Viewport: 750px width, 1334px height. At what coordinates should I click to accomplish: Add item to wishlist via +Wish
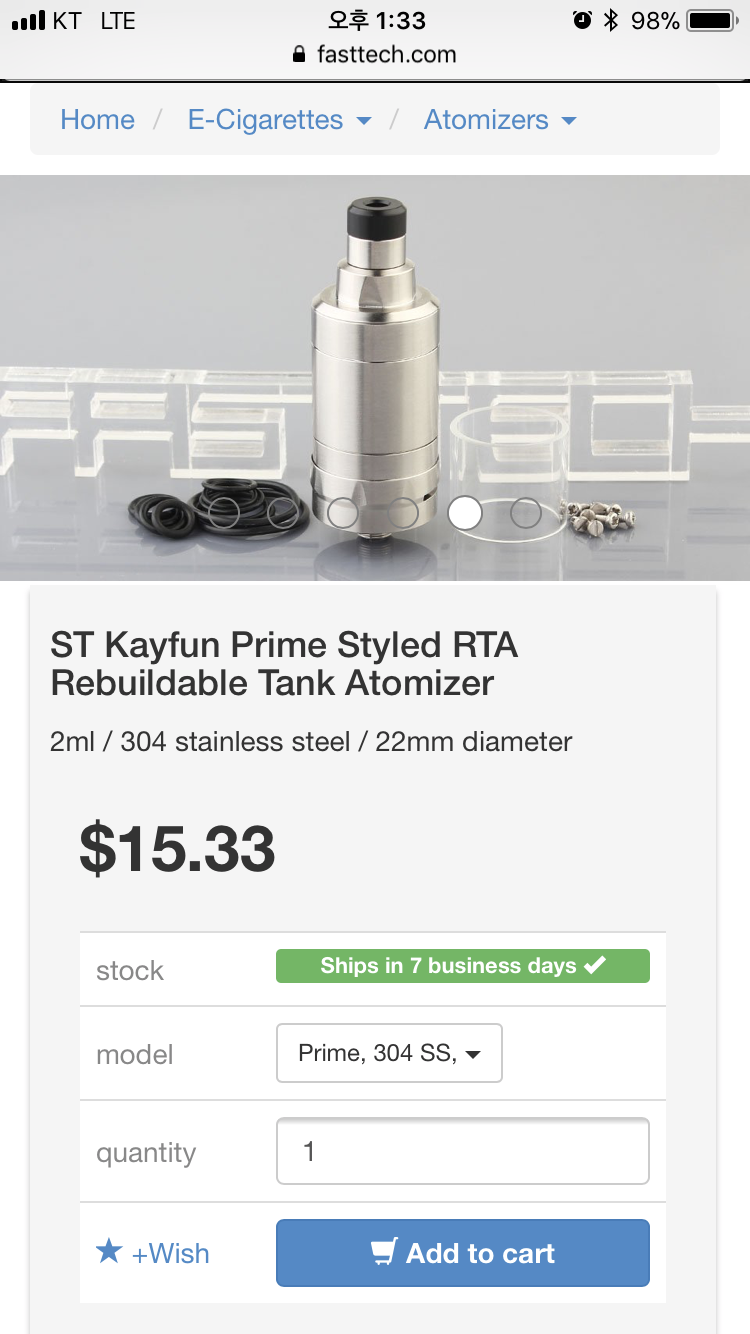click(170, 1253)
